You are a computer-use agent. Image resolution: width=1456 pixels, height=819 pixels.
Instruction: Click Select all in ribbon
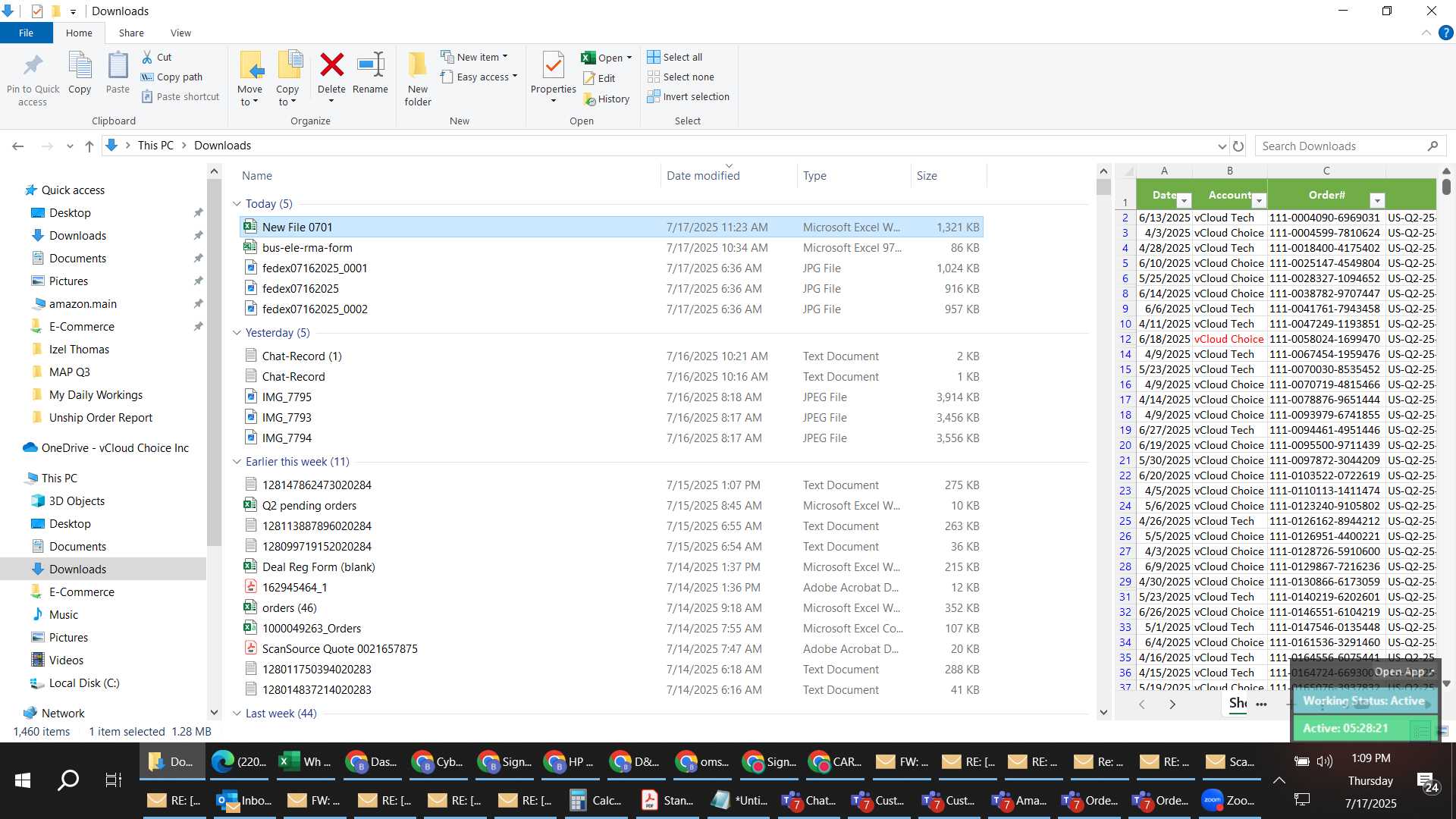click(x=674, y=57)
